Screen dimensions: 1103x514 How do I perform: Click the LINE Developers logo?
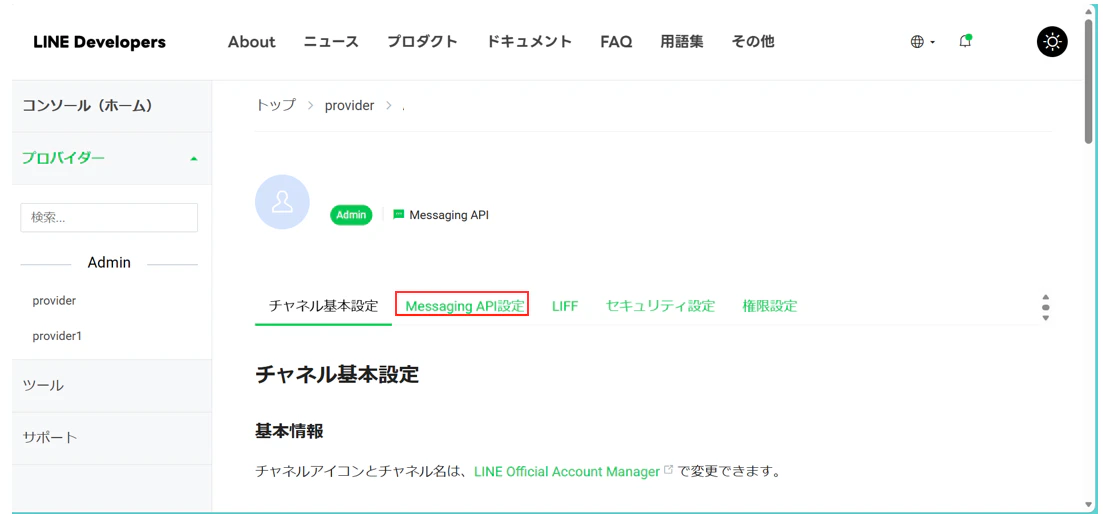[x=99, y=42]
